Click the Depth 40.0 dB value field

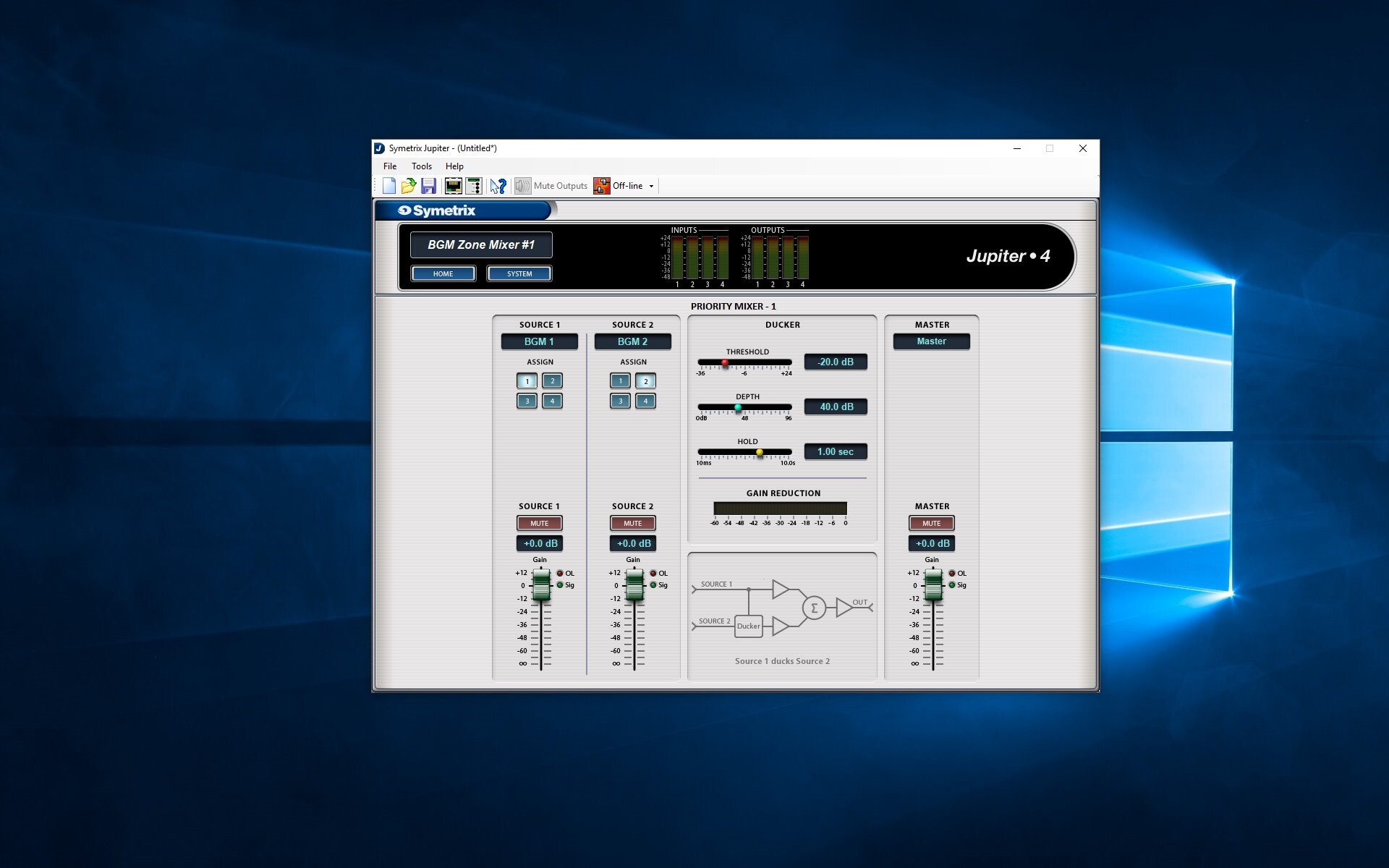pos(836,407)
